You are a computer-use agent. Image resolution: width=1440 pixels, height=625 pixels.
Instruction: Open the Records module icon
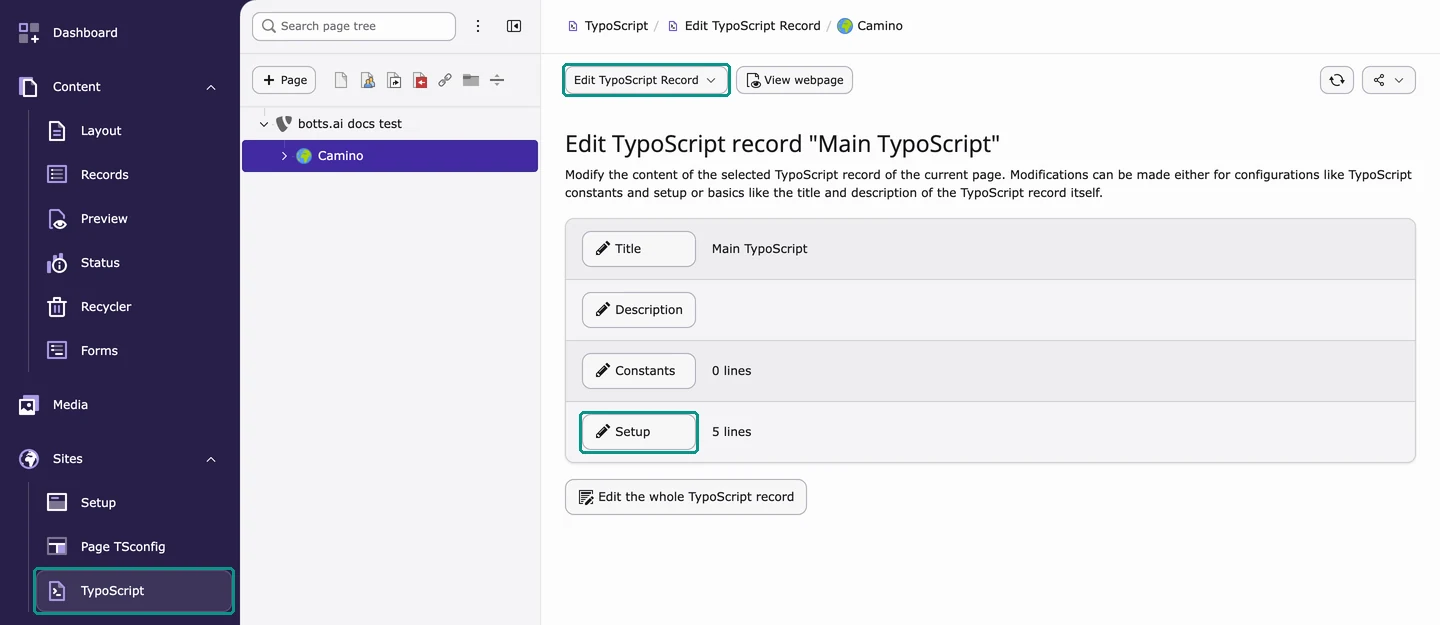[57, 175]
